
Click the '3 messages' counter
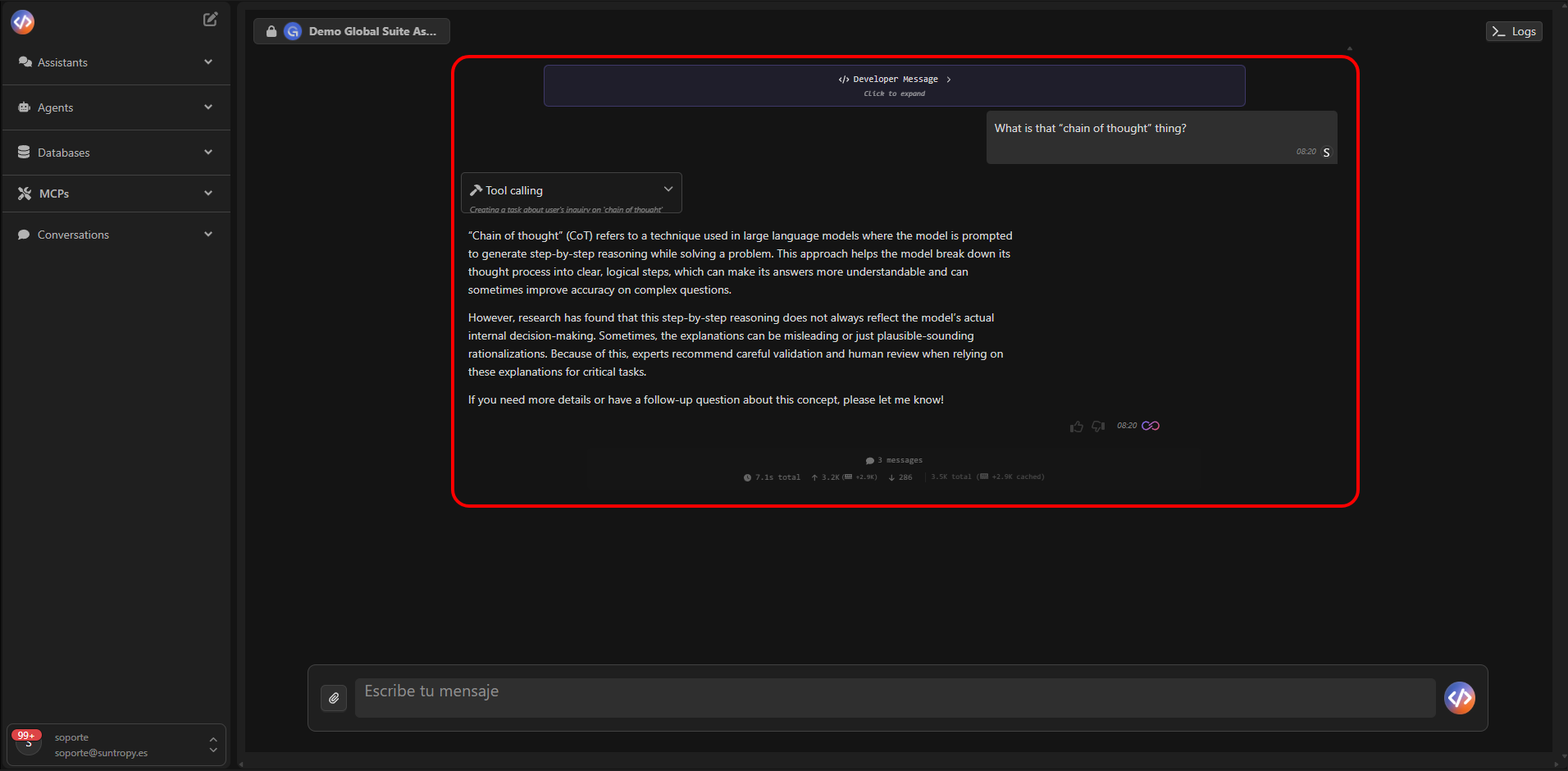(900, 461)
